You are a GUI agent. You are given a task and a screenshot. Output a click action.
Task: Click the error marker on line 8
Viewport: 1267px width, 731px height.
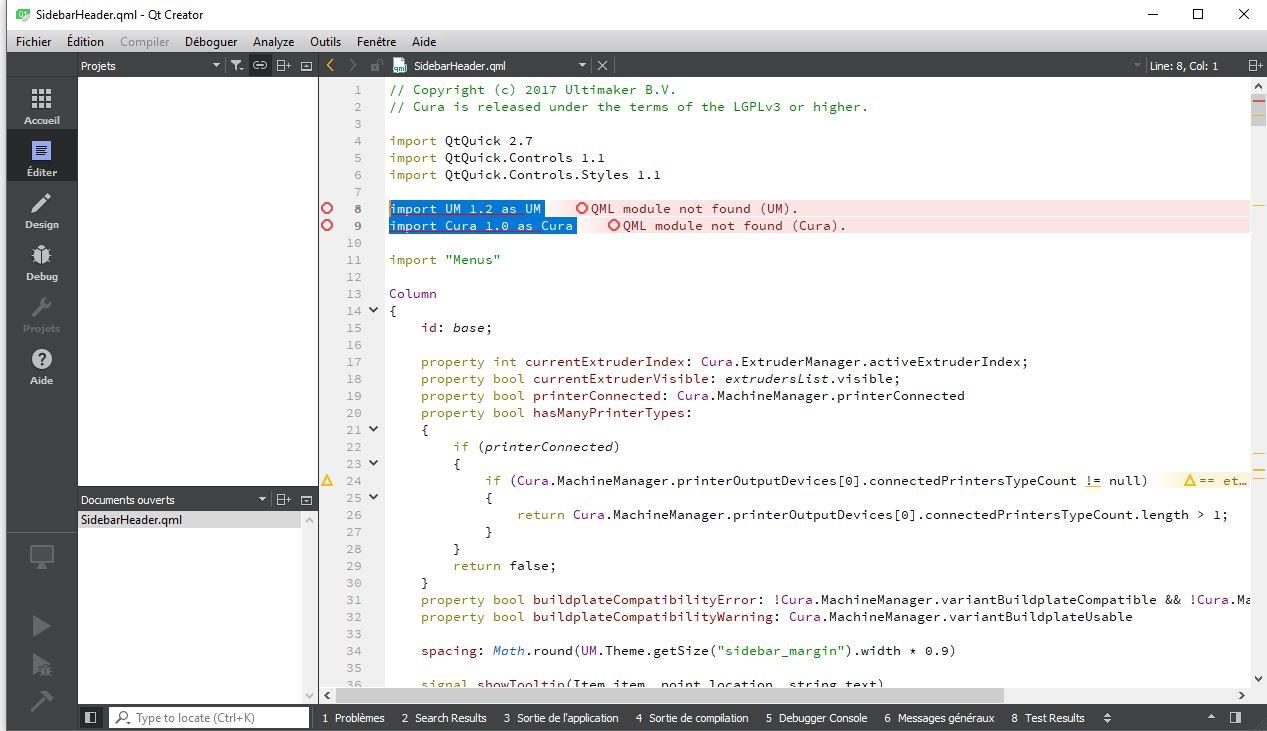point(327,209)
